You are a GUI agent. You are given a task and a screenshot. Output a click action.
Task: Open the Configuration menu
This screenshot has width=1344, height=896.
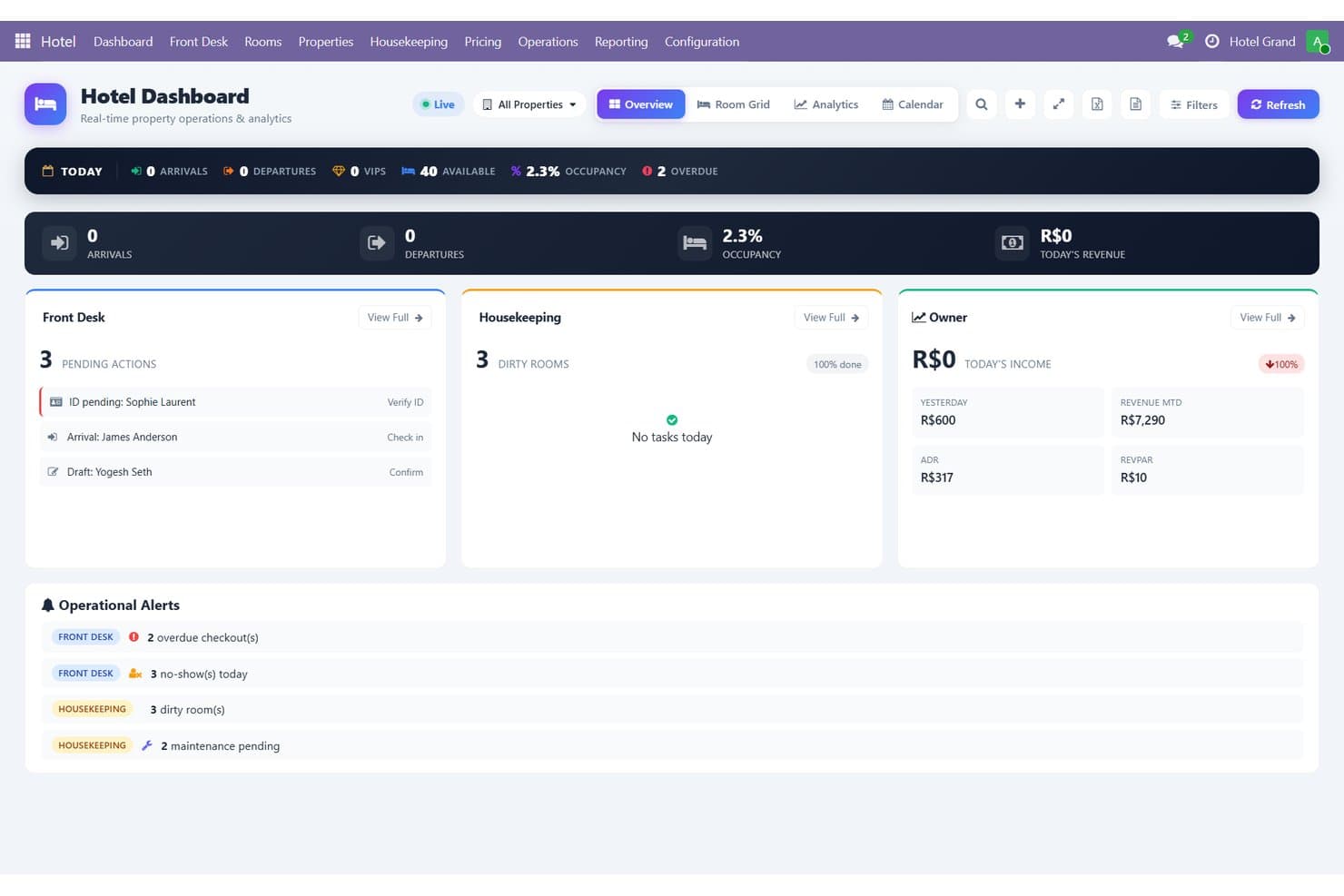702,42
